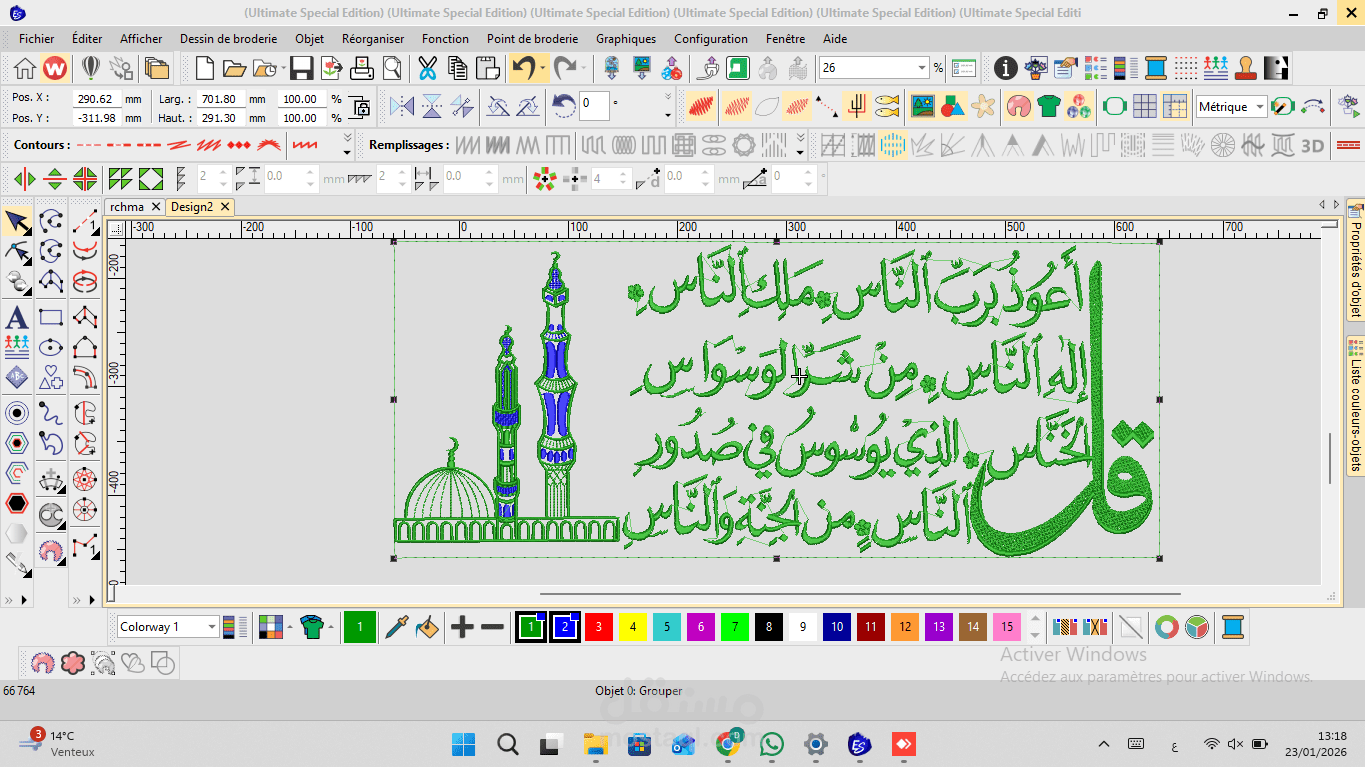Click the Home screen house icon
Image resolution: width=1365 pixels, height=767 pixels.
click(25, 68)
